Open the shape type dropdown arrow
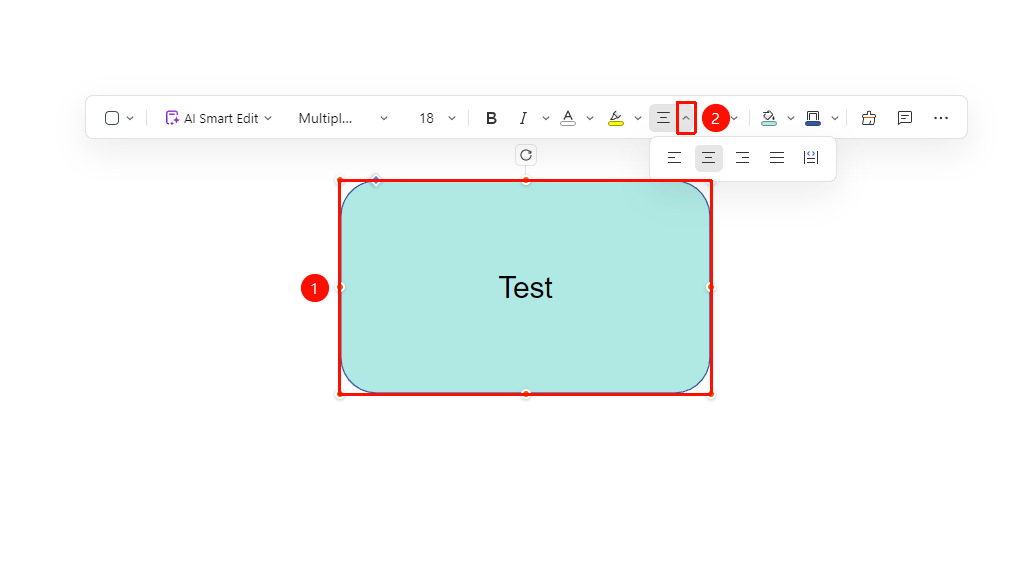Screen dimensions: 1033x561 (130, 119)
